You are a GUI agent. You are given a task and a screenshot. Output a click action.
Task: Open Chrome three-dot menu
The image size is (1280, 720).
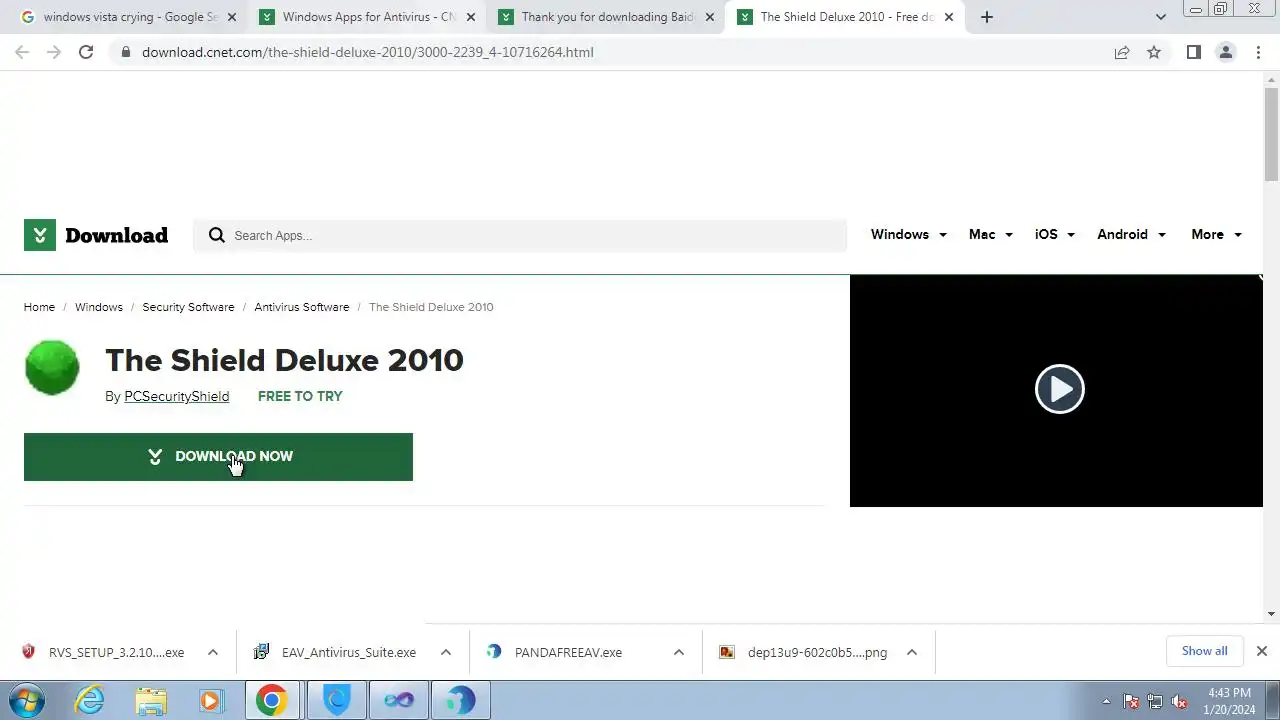(1258, 52)
